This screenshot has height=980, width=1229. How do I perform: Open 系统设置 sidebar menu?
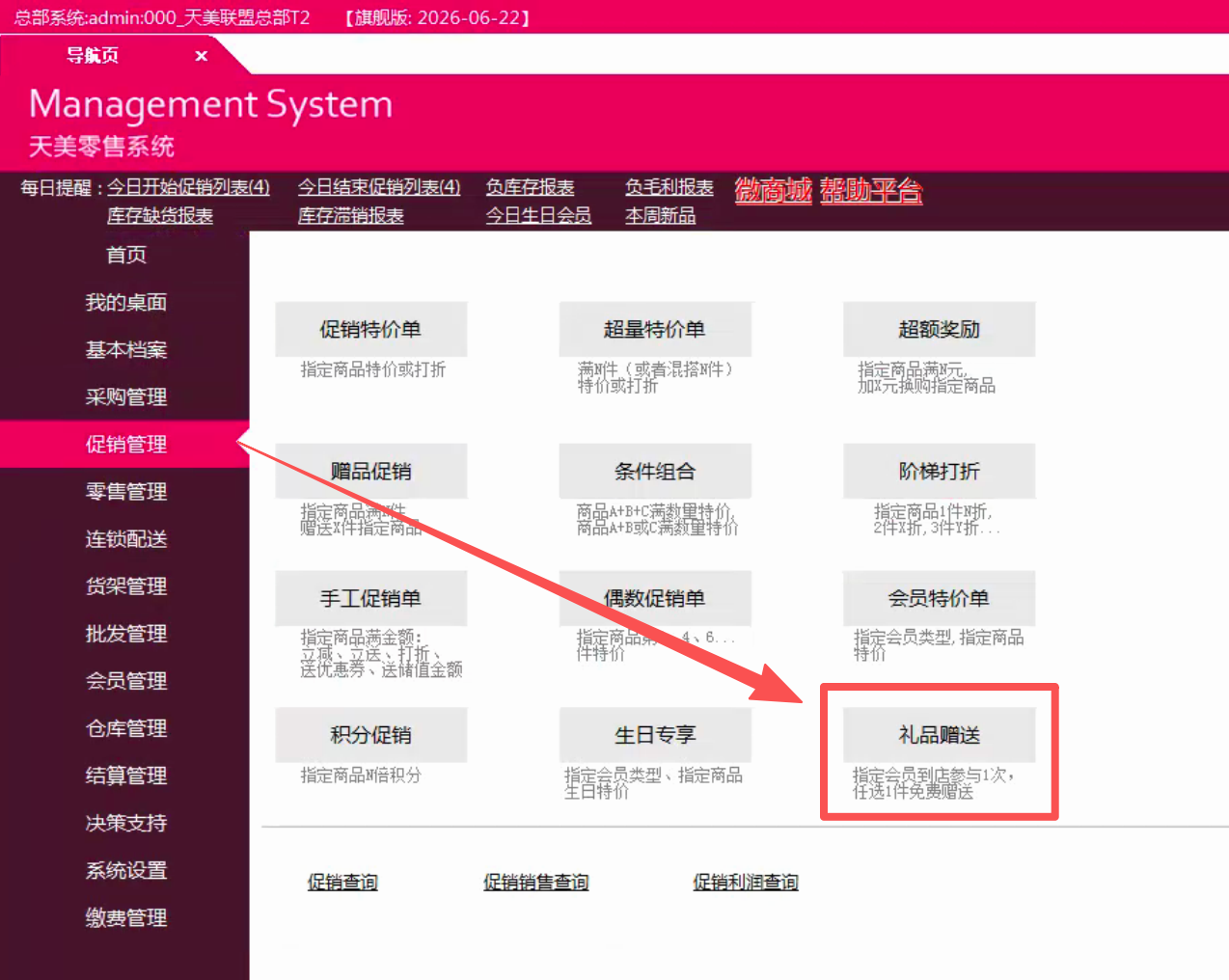pyautogui.click(x=125, y=870)
